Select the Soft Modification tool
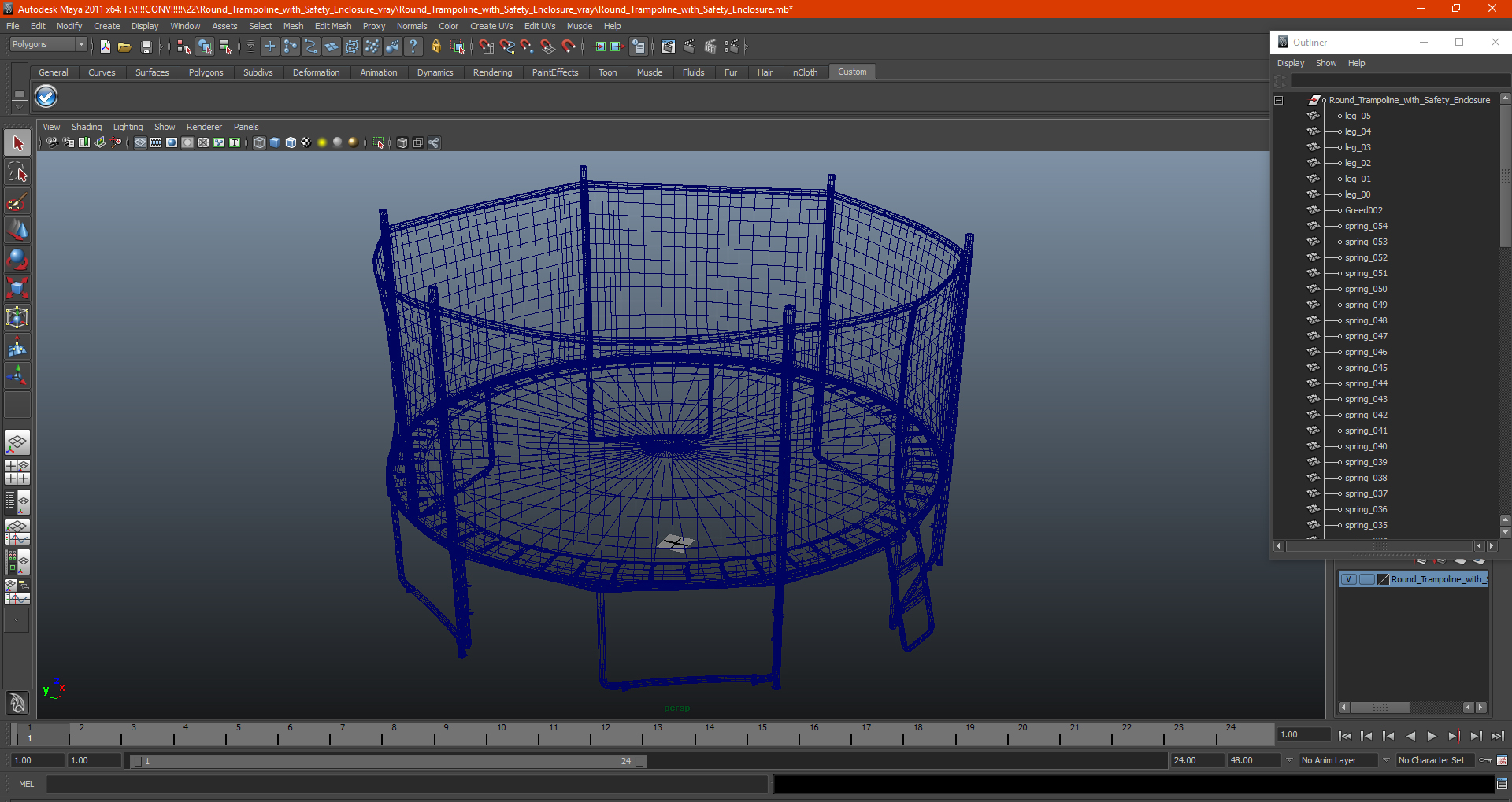 [x=17, y=346]
